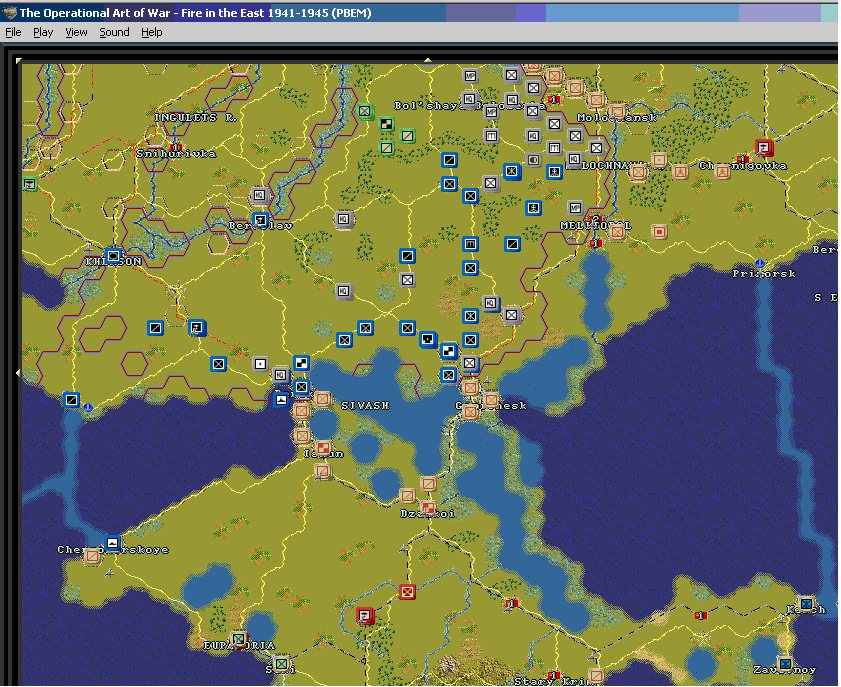Select the green unit at Eupatoria
The image size is (841, 687).
click(x=239, y=639)
